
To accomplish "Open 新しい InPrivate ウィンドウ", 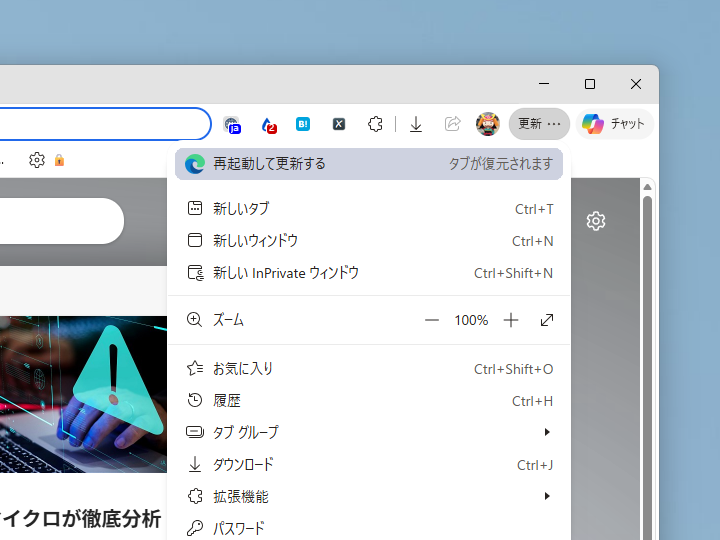I will (369, 273).
